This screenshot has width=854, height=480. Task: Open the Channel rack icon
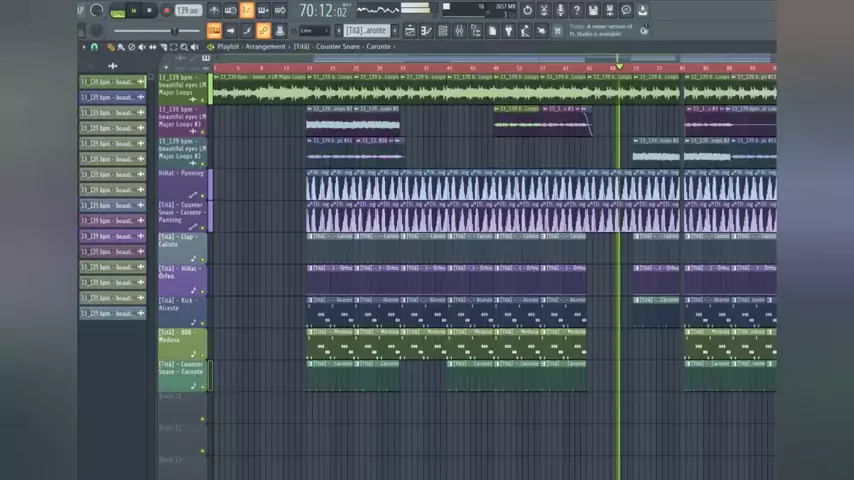click(x=443, y=31)
